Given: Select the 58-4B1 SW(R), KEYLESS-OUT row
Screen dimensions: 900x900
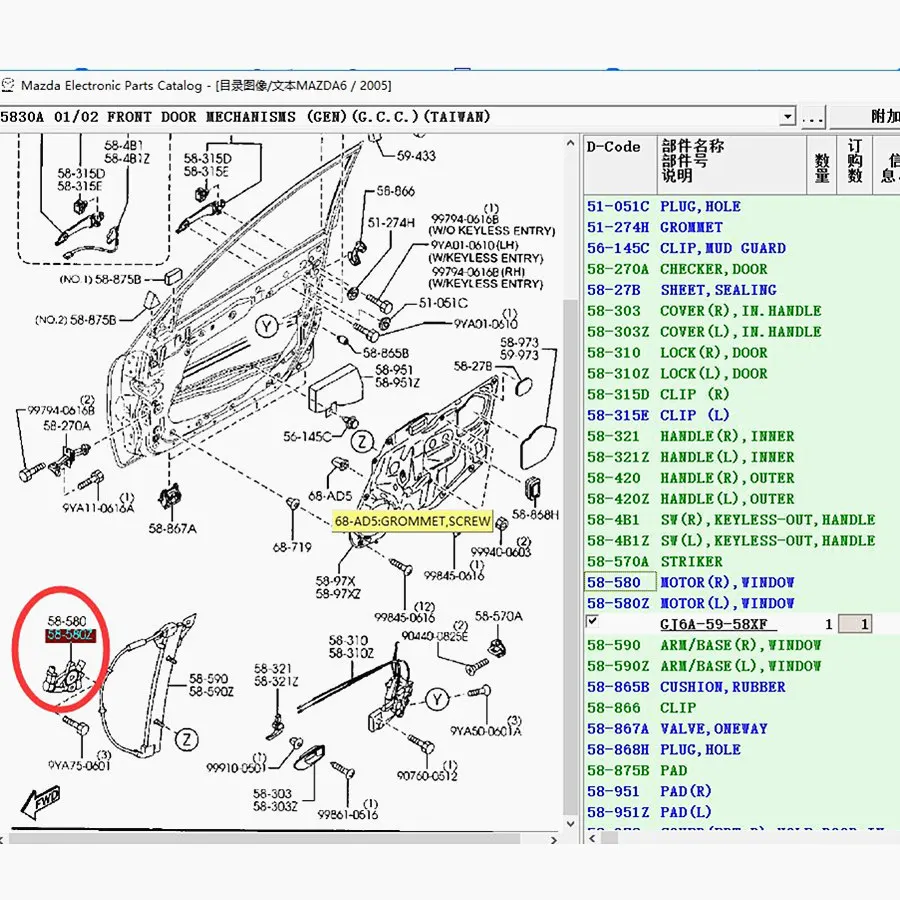Looking at the screenshot, I should point(742,519).
